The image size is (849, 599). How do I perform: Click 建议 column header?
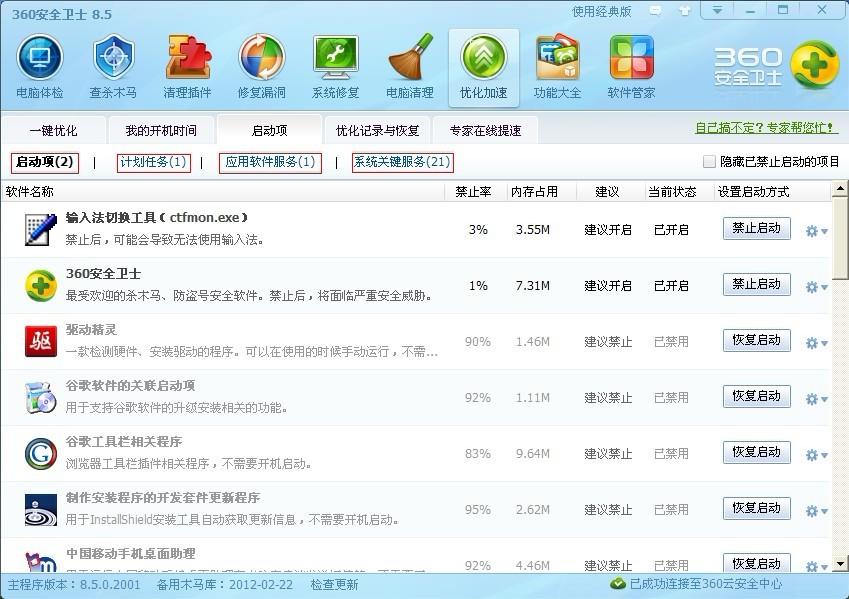point(607,192)
